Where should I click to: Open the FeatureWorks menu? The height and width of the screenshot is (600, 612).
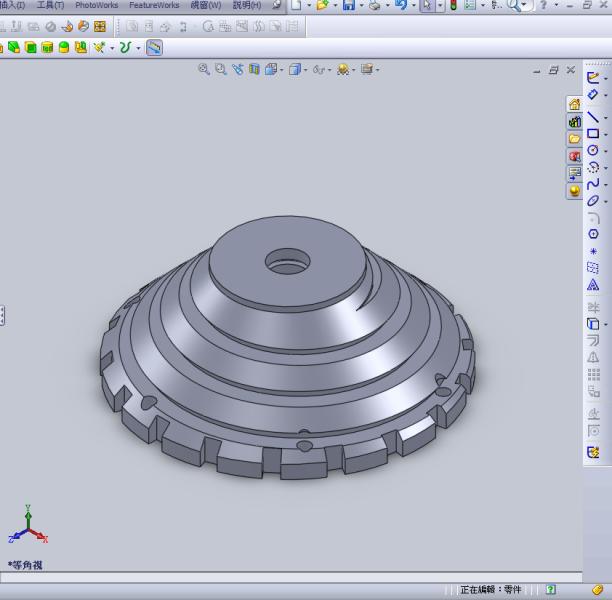(154, 5)
